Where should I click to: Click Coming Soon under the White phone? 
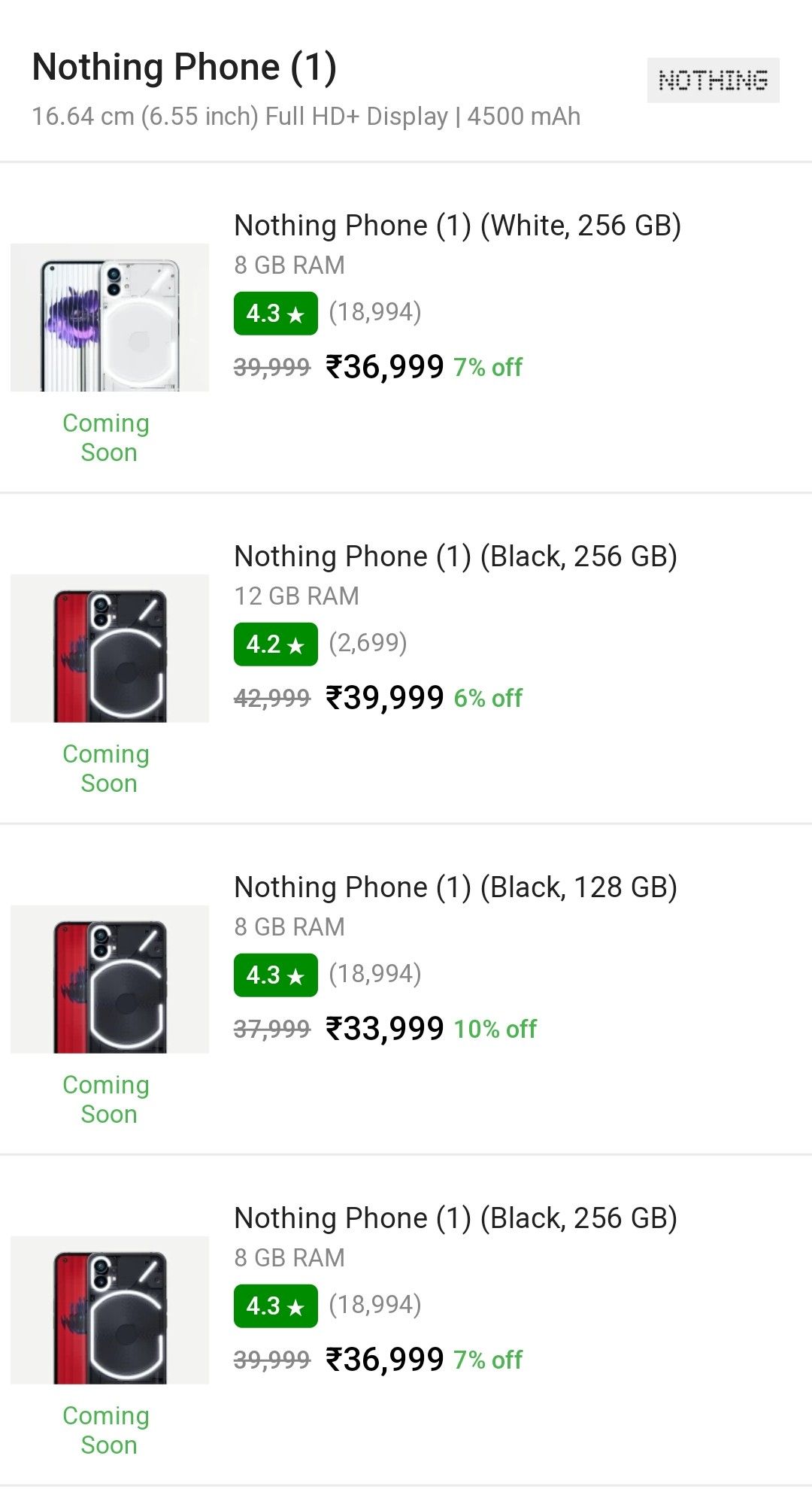pos(106,437)
